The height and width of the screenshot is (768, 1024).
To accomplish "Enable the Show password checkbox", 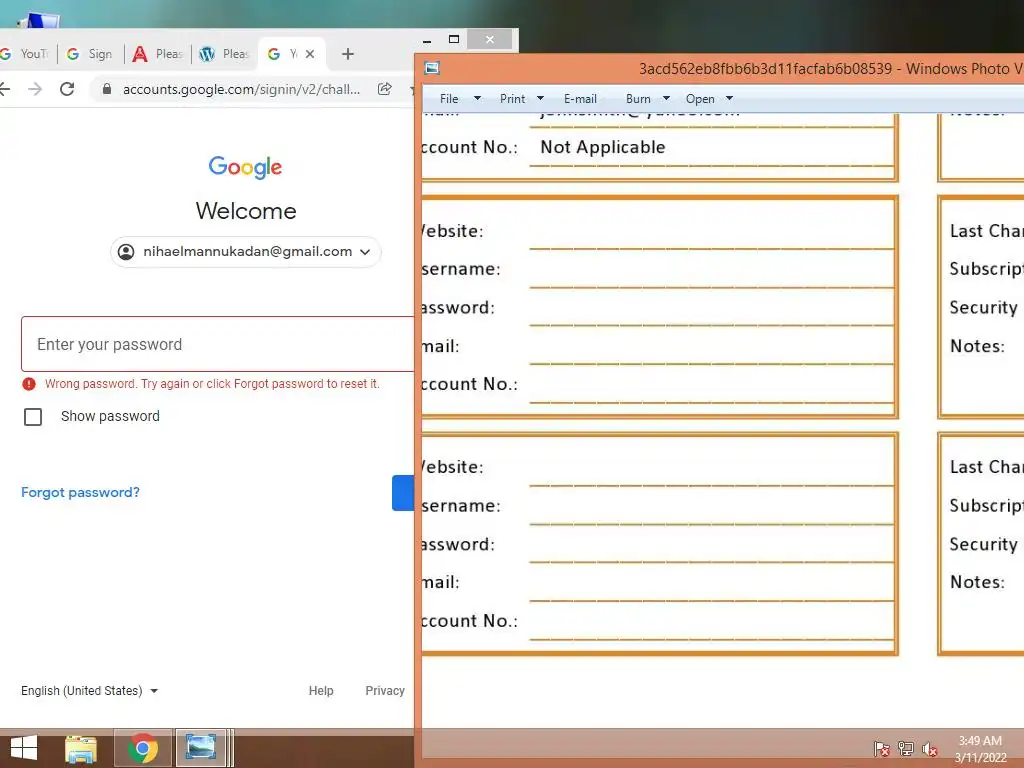I will coord(33,417).
